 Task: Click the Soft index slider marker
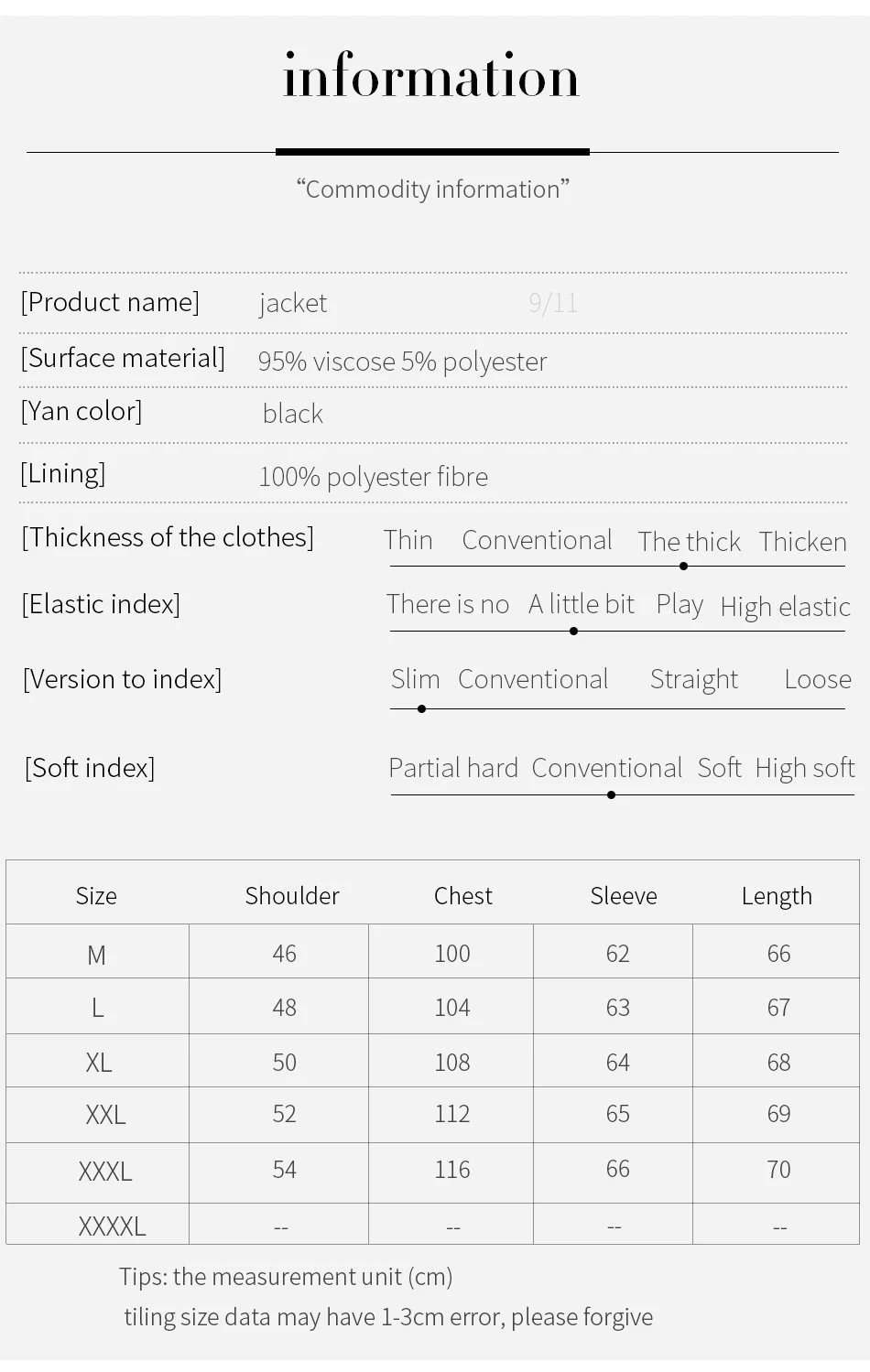pyautogui.click(x=611, y=794)
